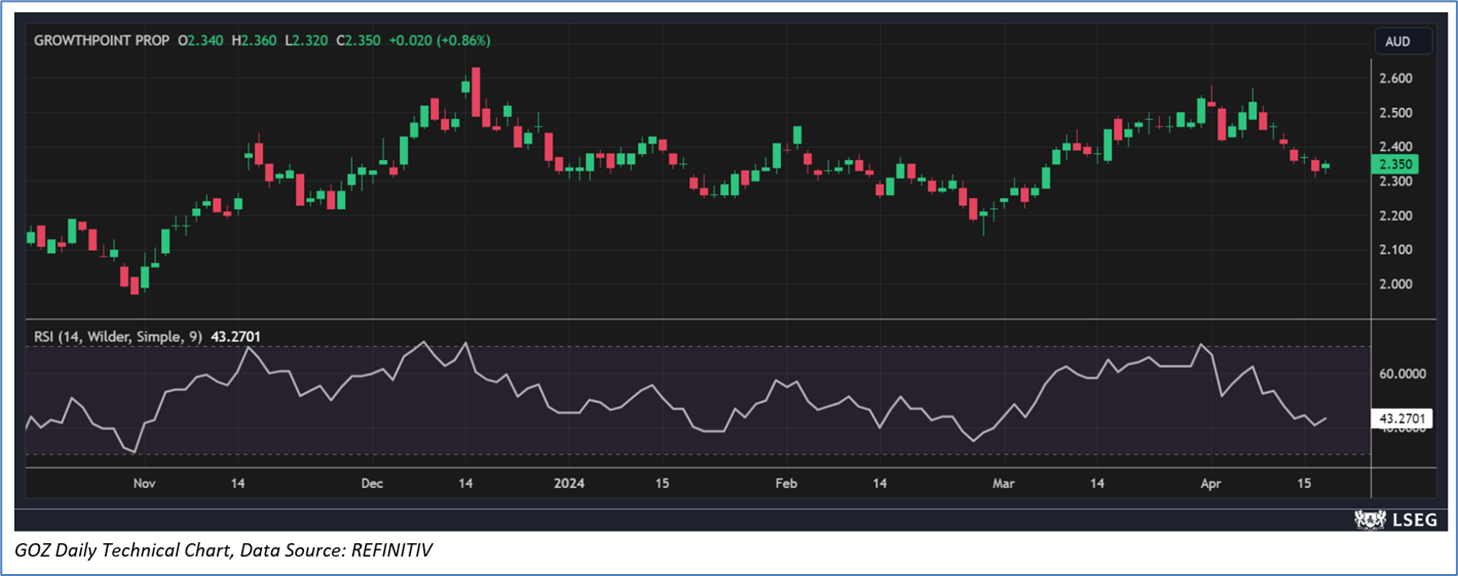Click the 2.100 price axis label

tap(1395, 250)
